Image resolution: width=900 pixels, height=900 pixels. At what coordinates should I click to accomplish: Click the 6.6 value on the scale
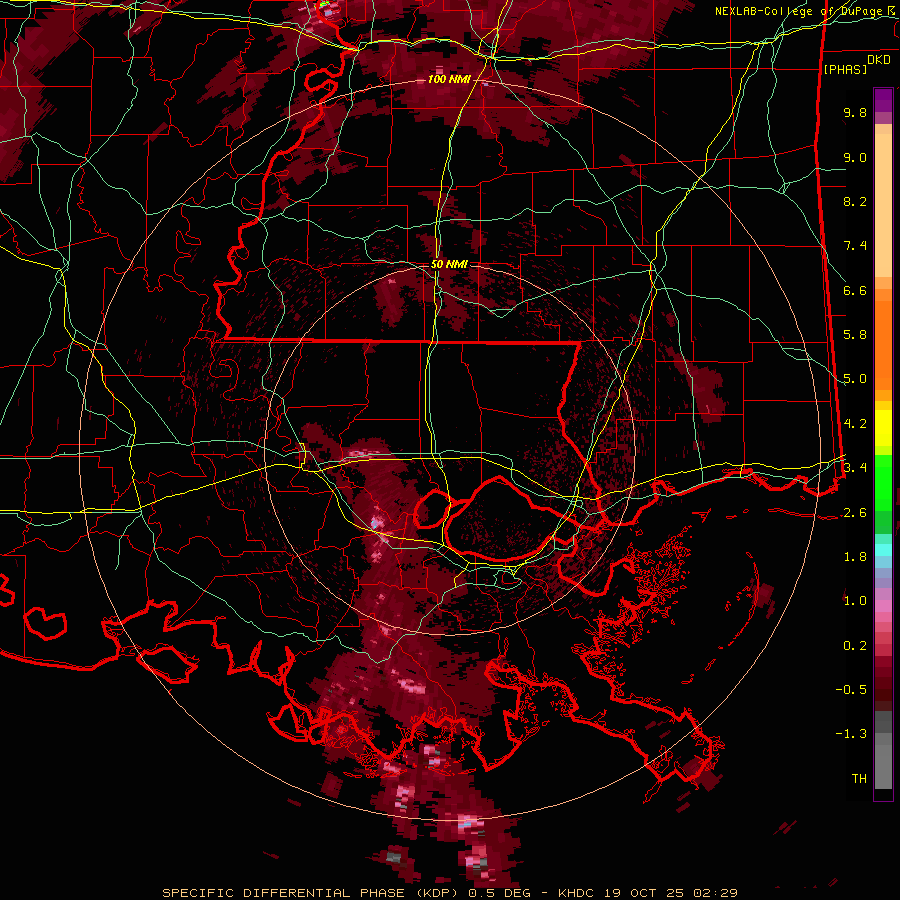(855, 290)
